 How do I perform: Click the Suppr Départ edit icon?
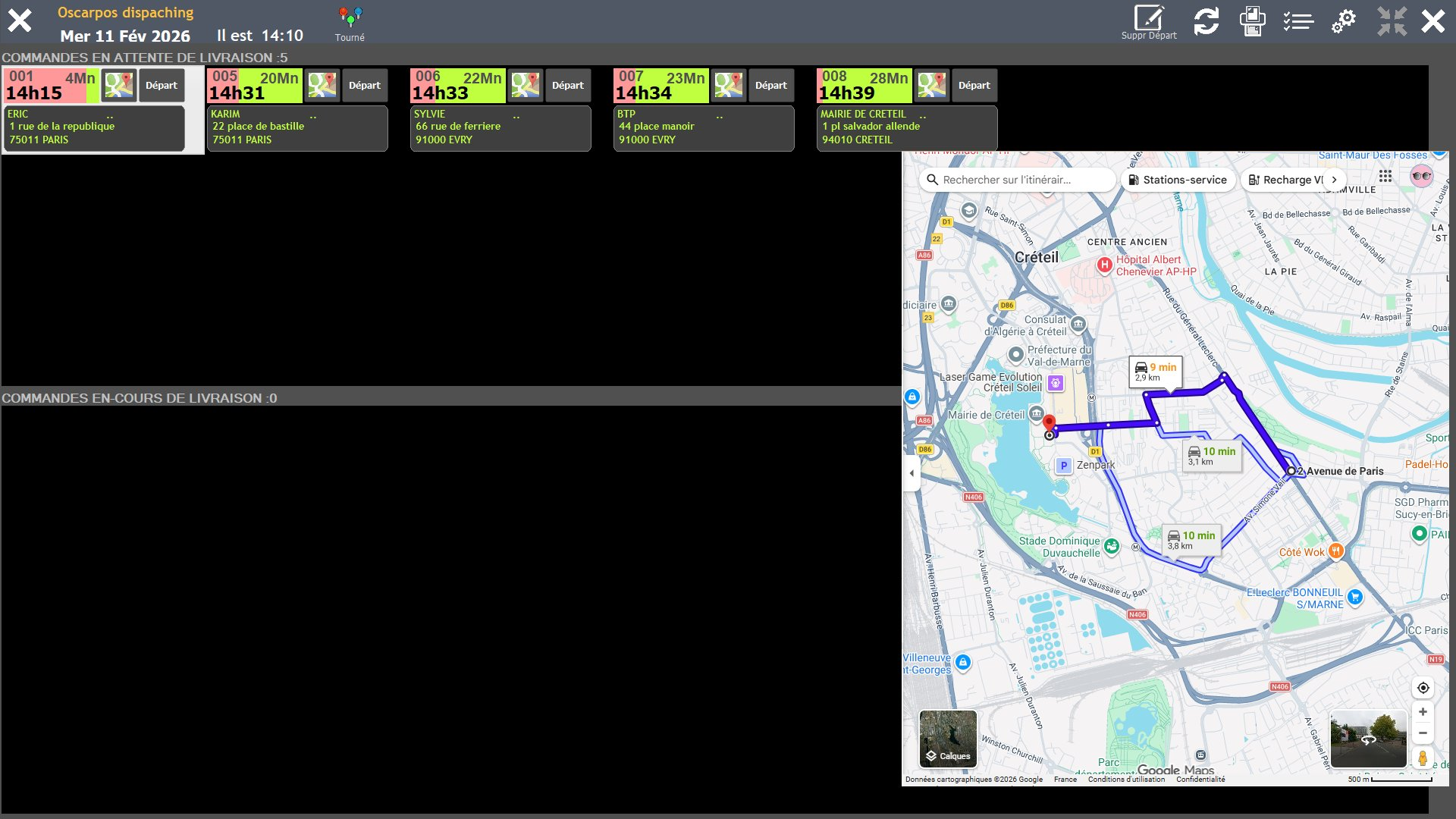(x=1149, y=19)
